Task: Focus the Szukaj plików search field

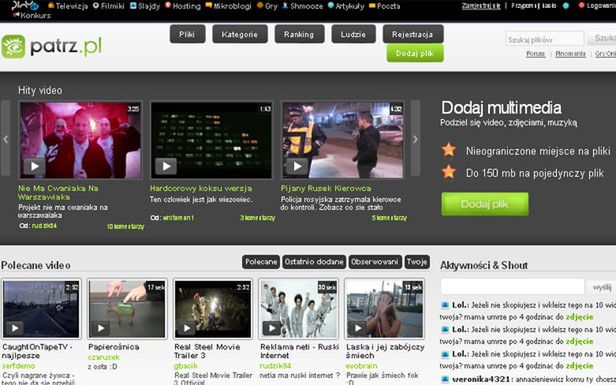Action: coord(544,39)
